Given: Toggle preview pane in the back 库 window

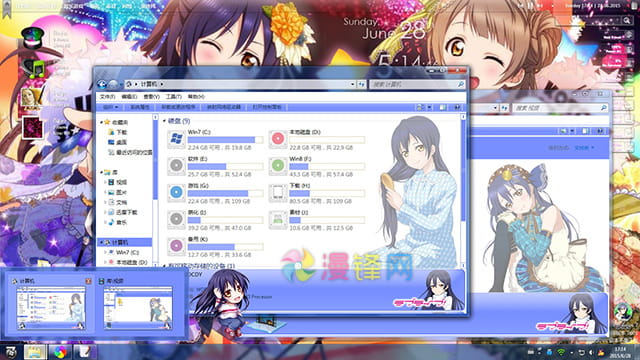Looking at the screenshot, I should pyautogui.click(x=585, y=131).
